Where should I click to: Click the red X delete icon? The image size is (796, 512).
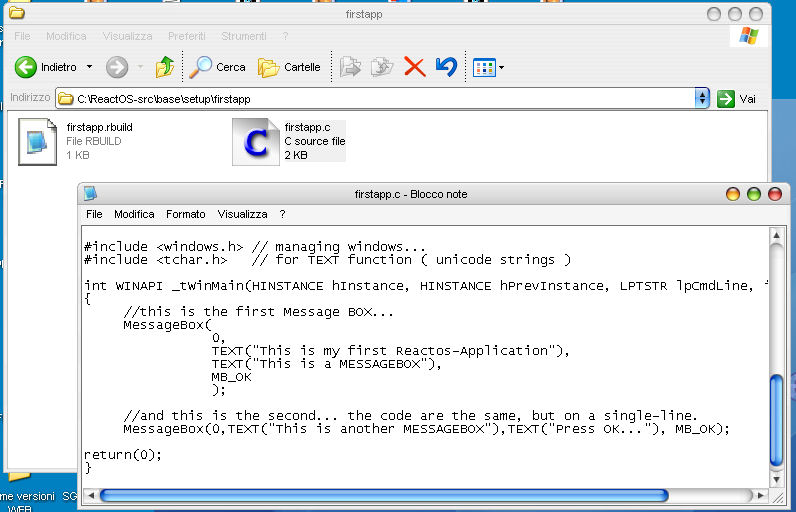pos(414,67)
